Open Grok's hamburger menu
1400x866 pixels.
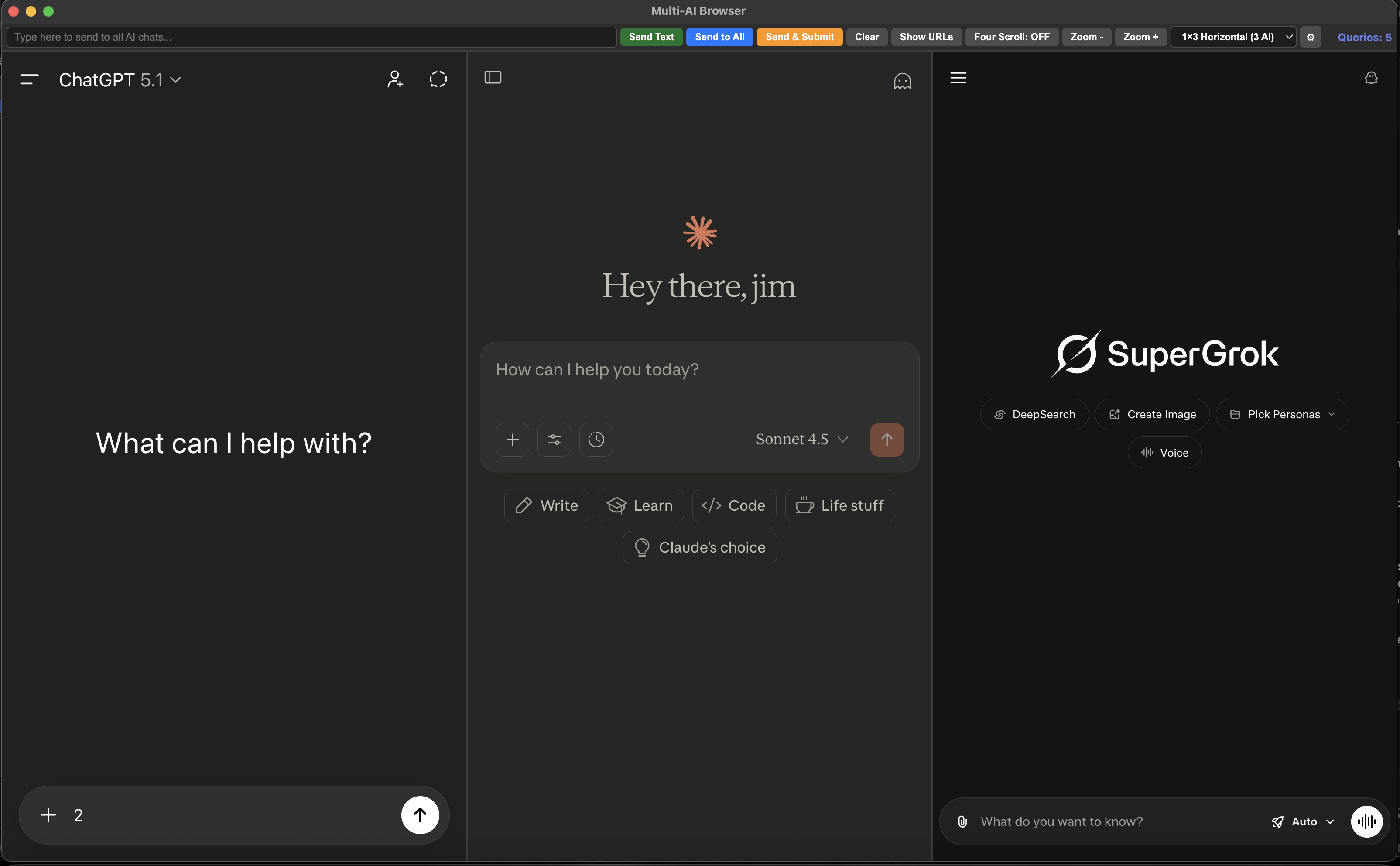(x=958, y=77)
